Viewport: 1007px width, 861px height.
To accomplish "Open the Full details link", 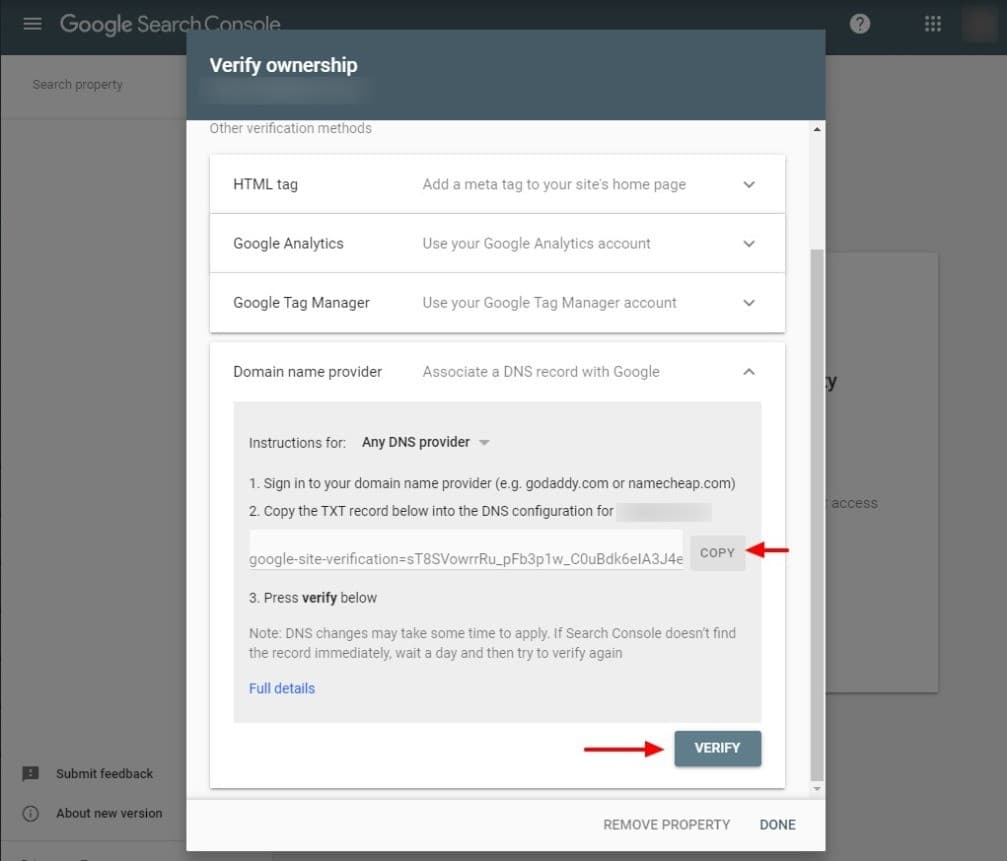I will [x=282, y=688].
